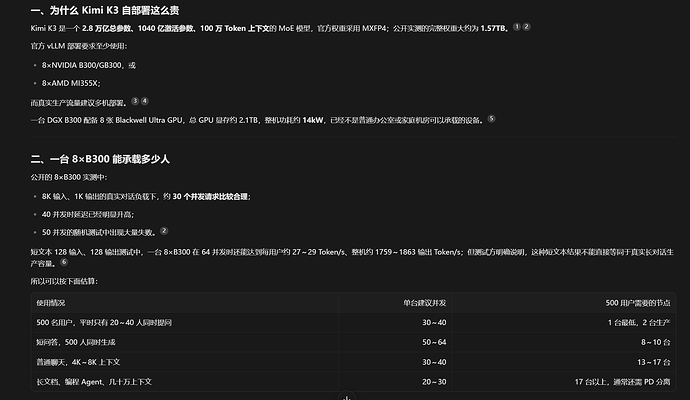Click cell 17 台以上，通常还需 PD 分离
The width and height of the screenshot is (690, 400).
(623, 382)
